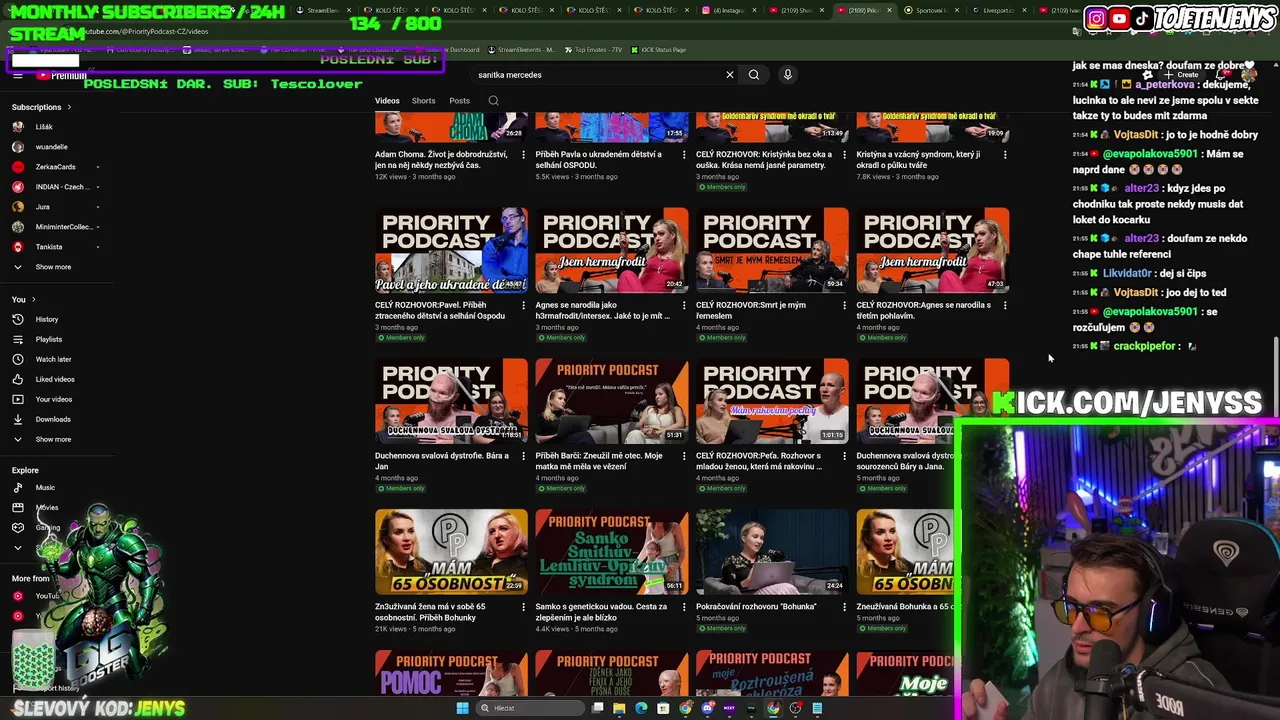Open options menu for Příběh Barči video
The height and width of the screenshot is (720, 1280).
684,456
